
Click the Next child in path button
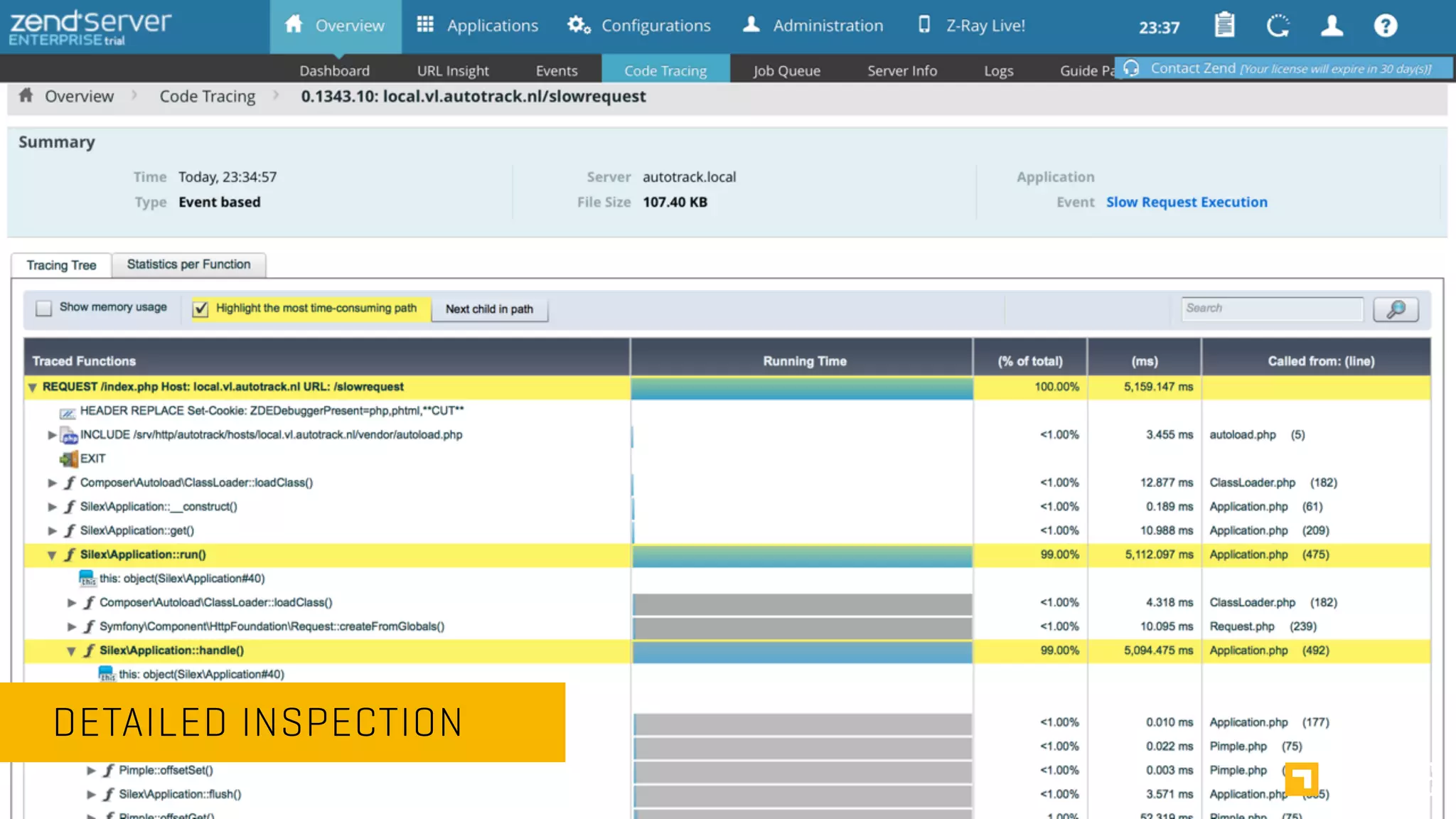[x=489, y=309]
